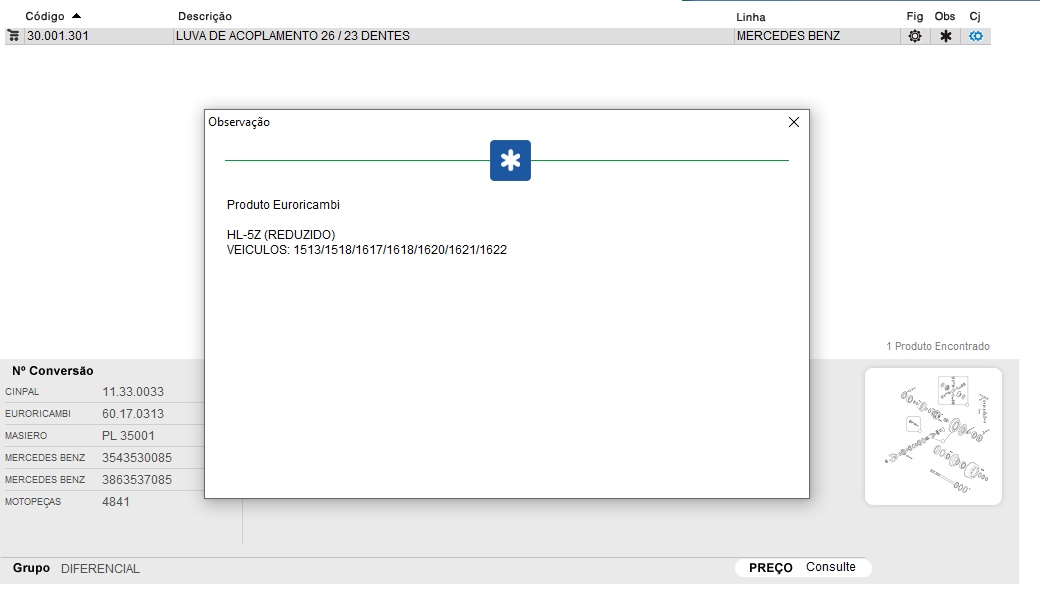The height and width of the screenshot is (595, 1040).
Task: Select the MOTOPEÇAS conversion number 4841
Action: coord(116,502)
